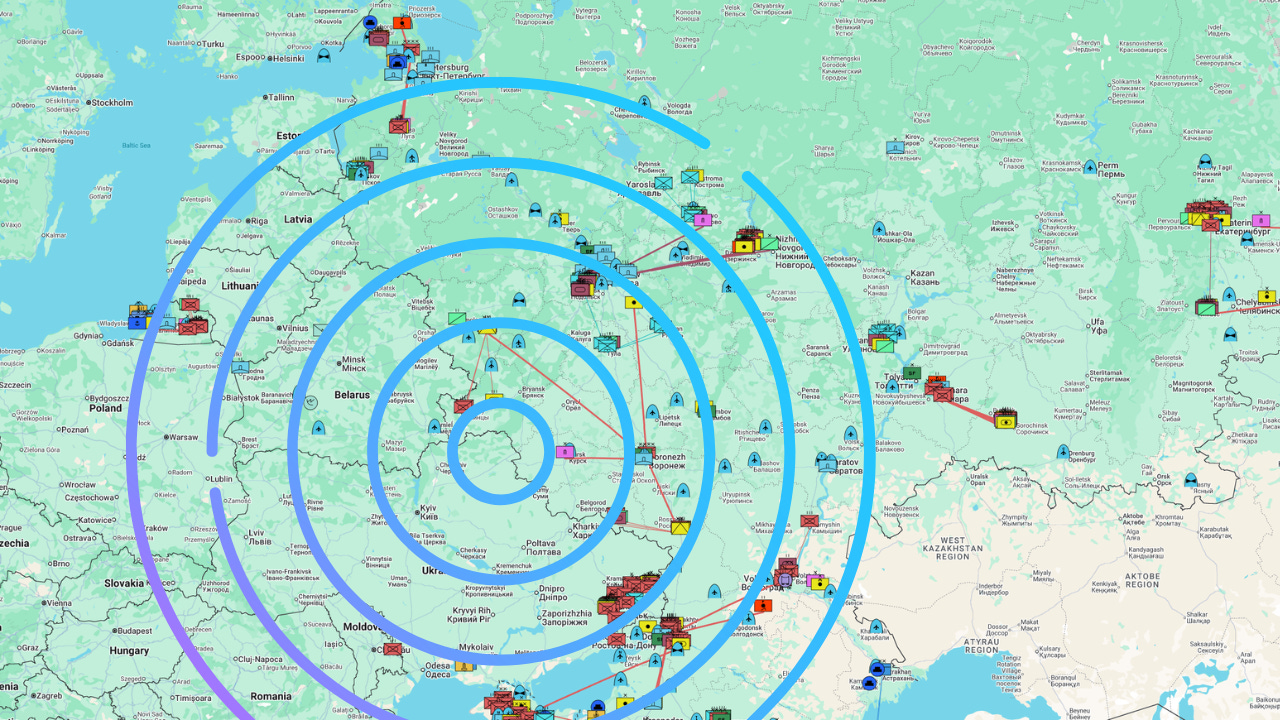The width and height of the screenshot is (1280, 720).
Task: Select the pink marker near Ivanovo
Action: (x=703, y=219)
